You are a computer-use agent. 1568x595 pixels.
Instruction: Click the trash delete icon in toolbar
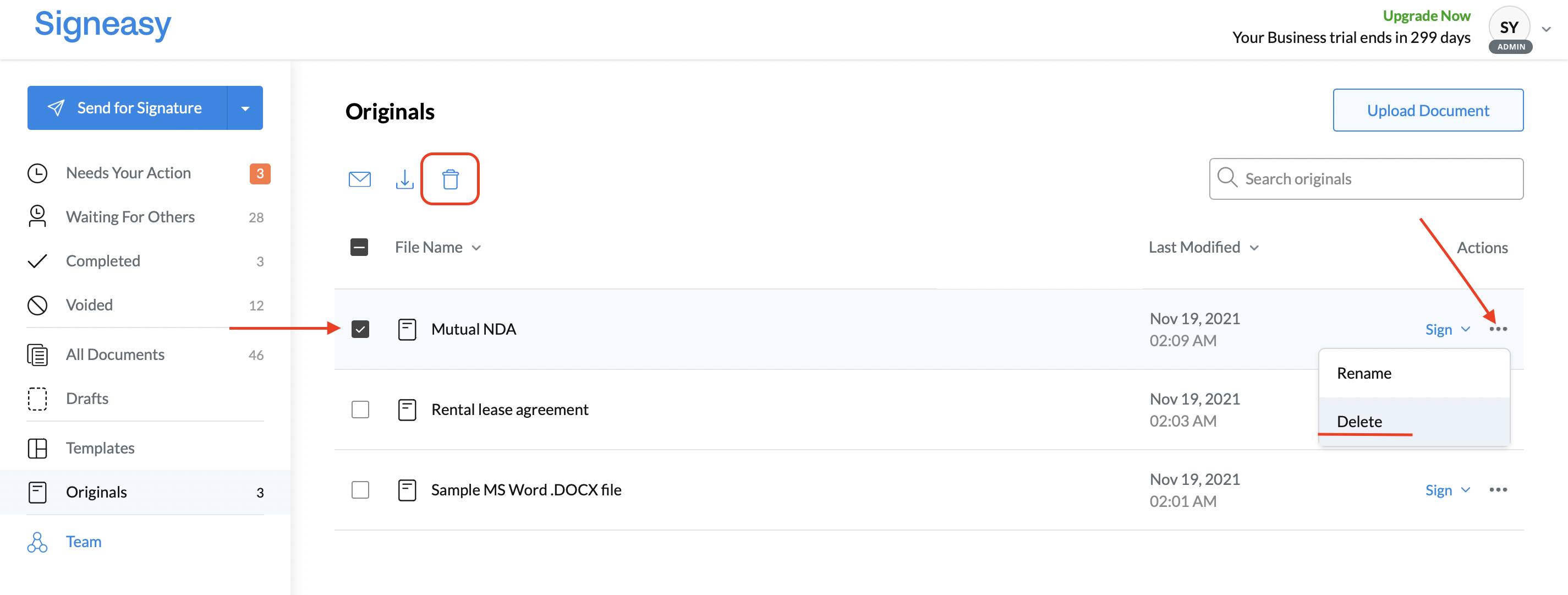tap(451, 179)
